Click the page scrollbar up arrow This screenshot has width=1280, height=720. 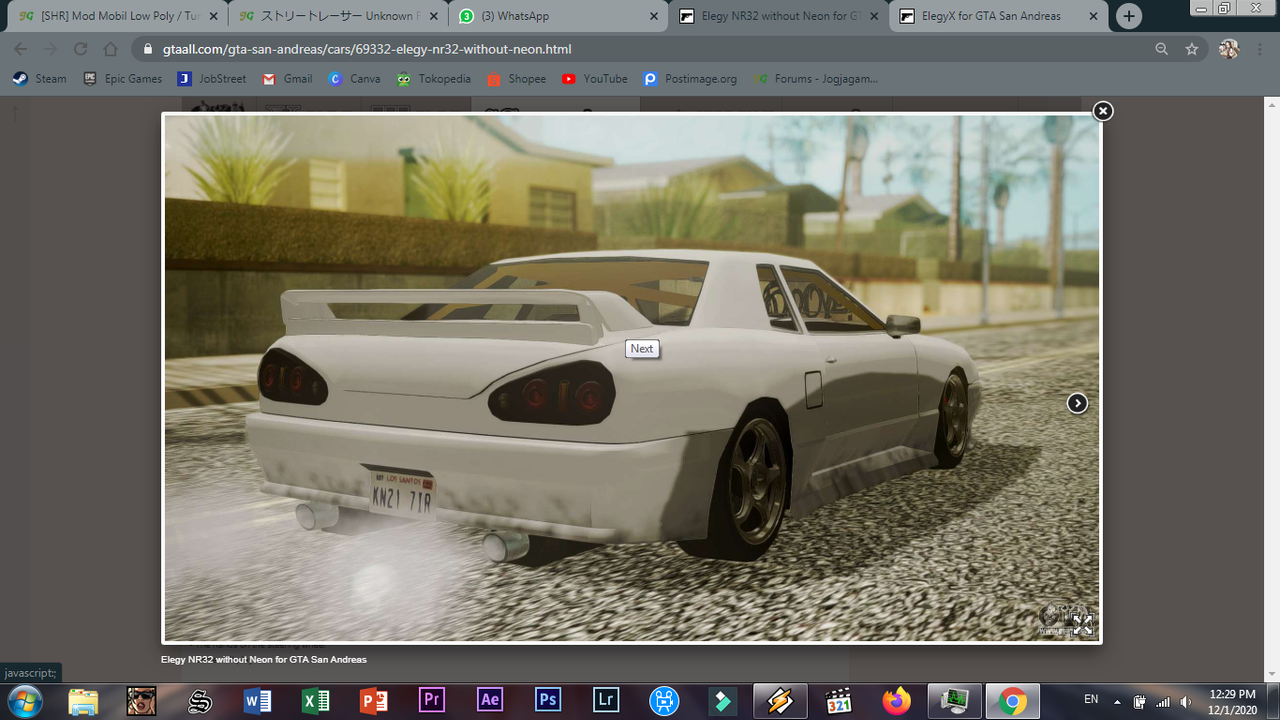[x=1271, y=105]
